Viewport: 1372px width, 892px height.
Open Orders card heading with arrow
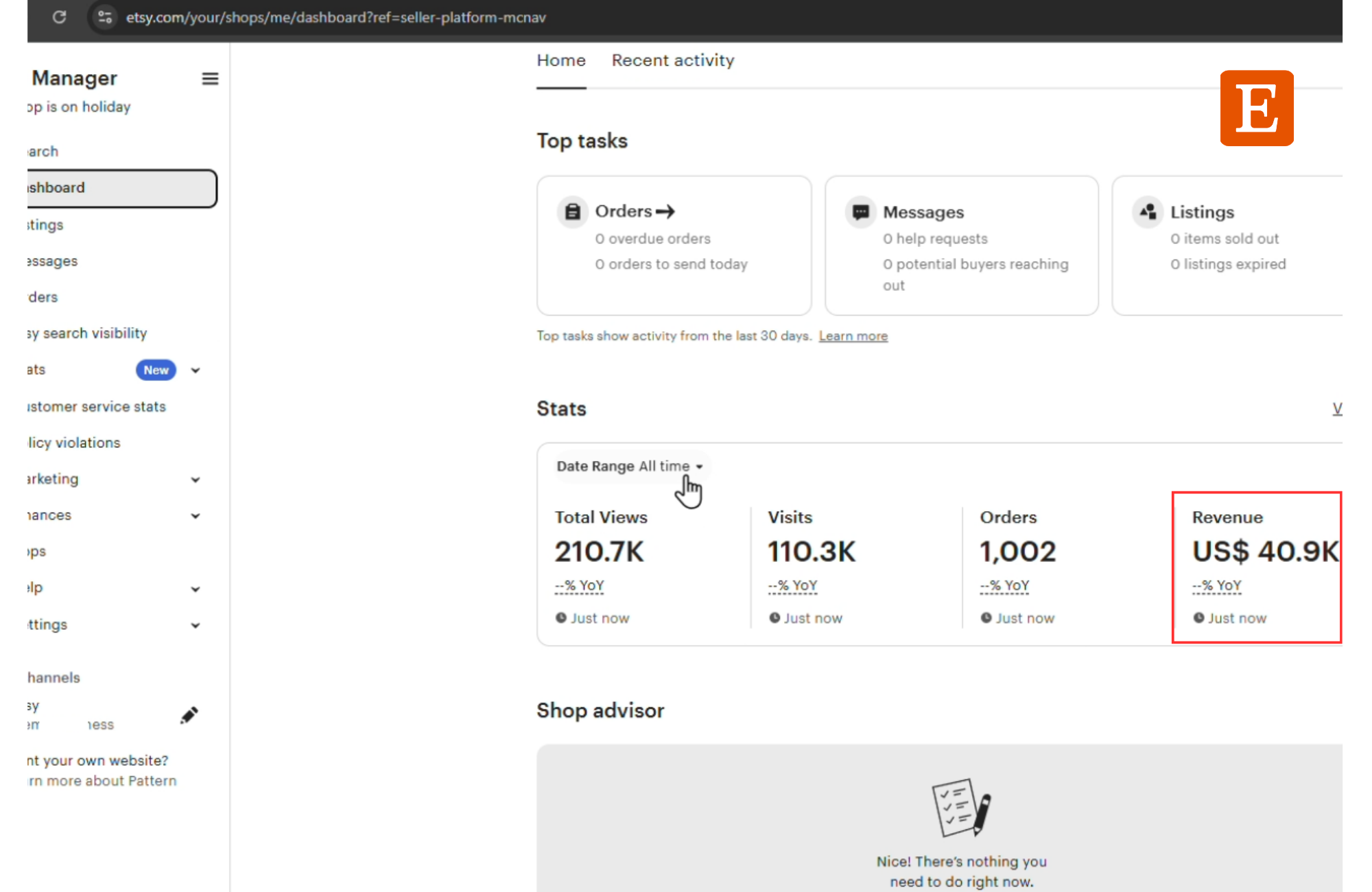point(635,211)
